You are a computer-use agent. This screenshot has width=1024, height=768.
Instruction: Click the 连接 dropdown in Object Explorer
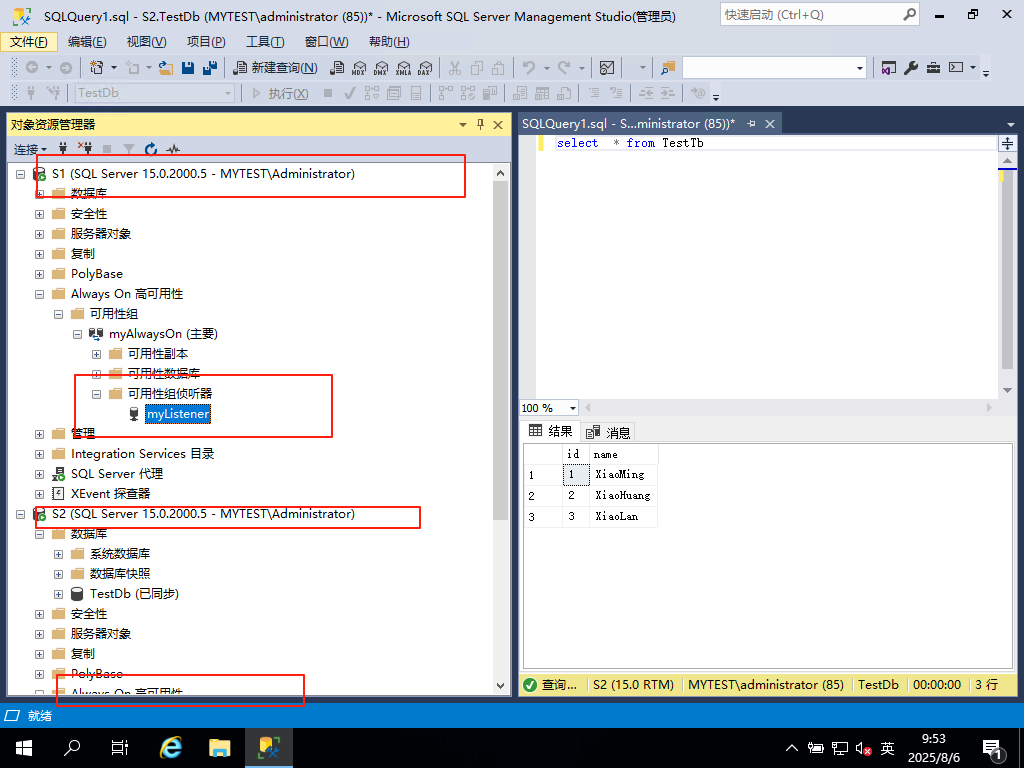tap(30, 150)
